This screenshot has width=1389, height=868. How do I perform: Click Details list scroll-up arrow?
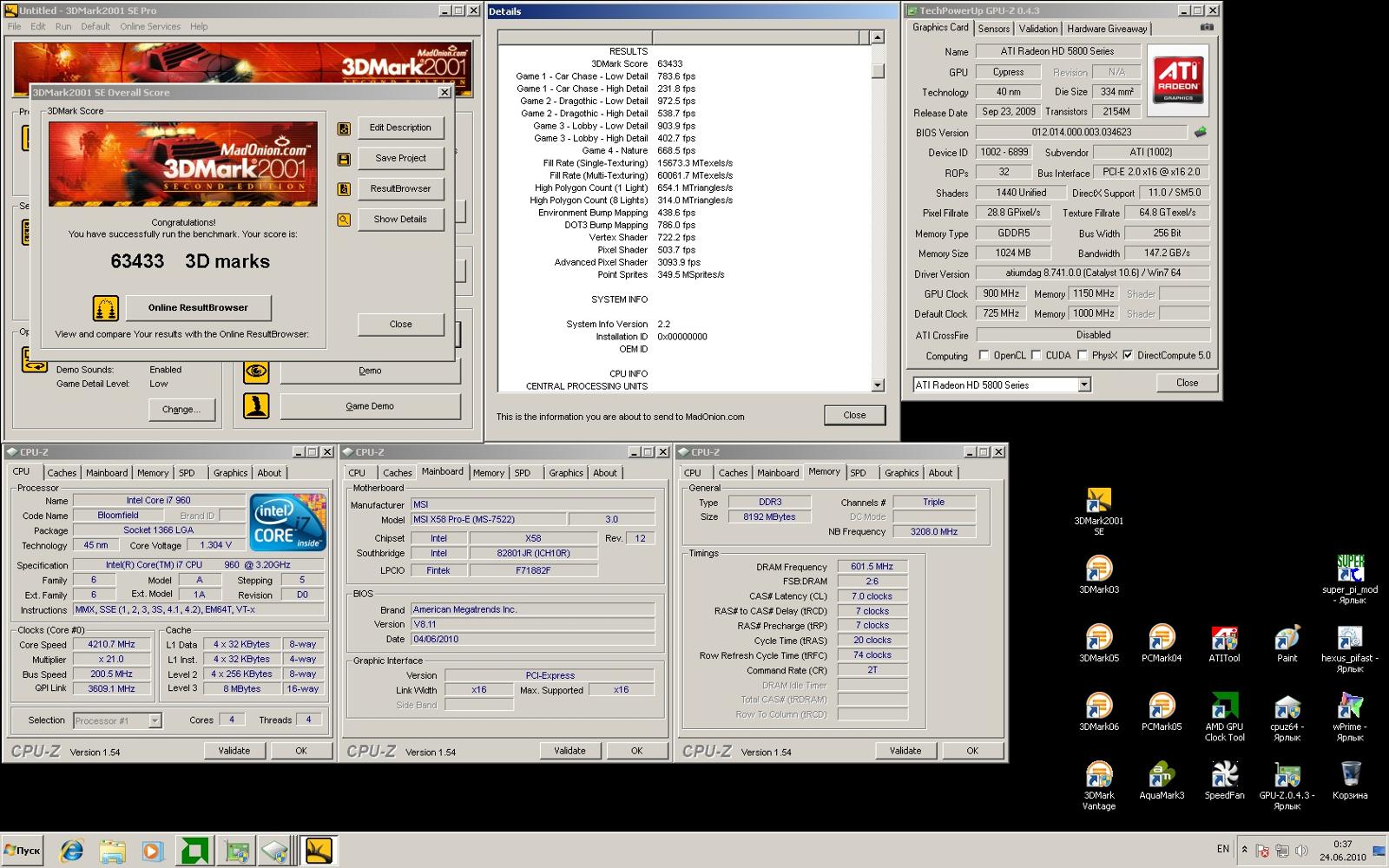click(878, 36)
